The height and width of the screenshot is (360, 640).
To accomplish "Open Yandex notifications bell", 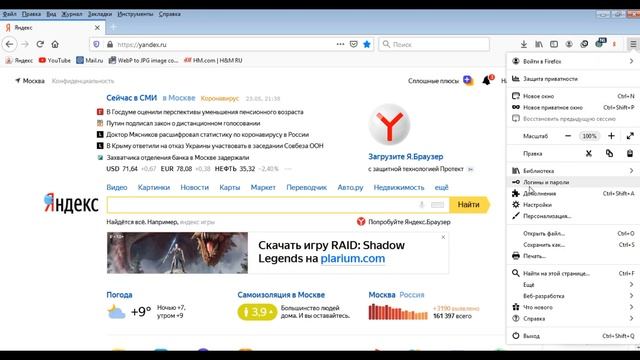I will pos(487,80).
